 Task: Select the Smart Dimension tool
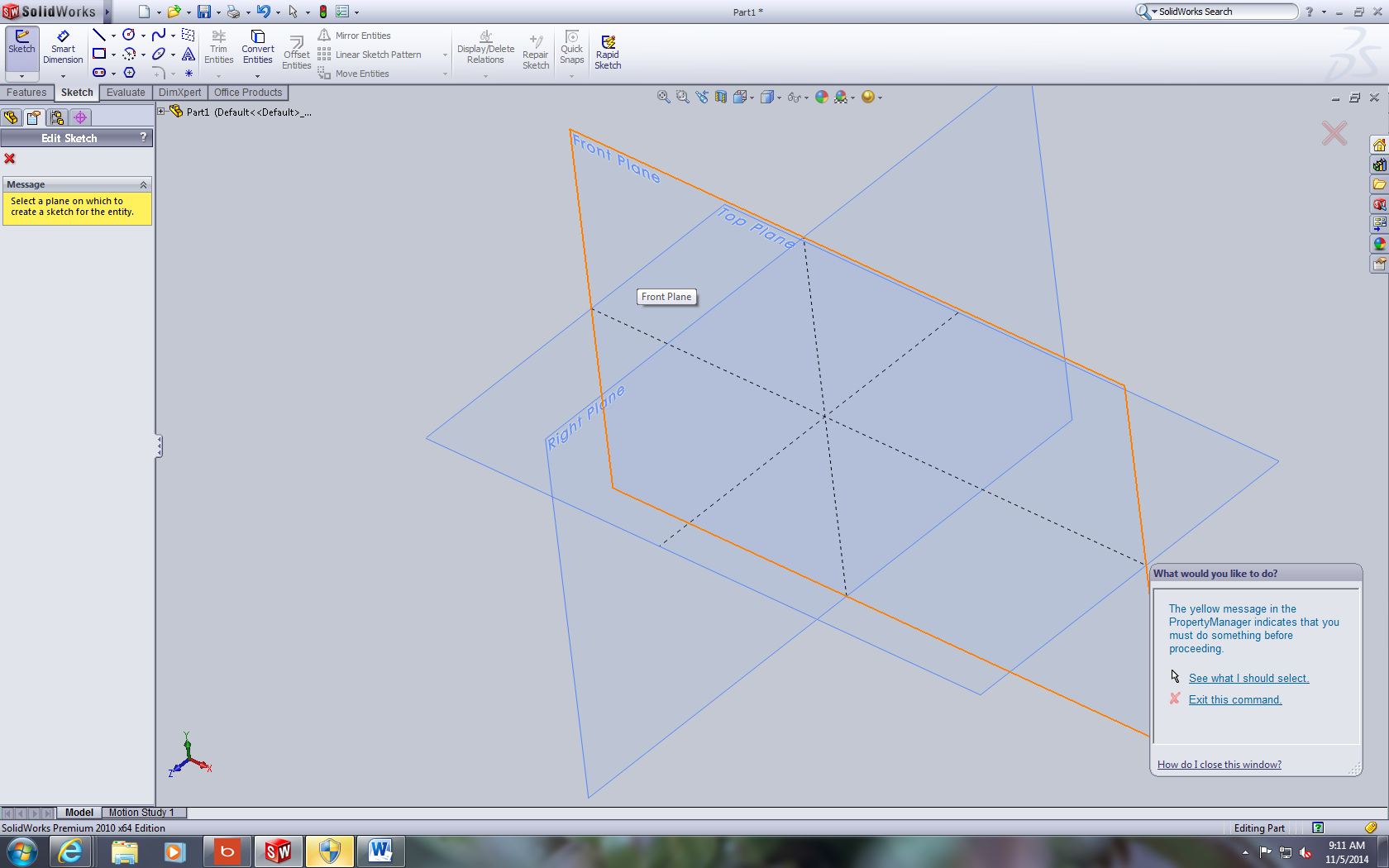(x=63, y=48)
